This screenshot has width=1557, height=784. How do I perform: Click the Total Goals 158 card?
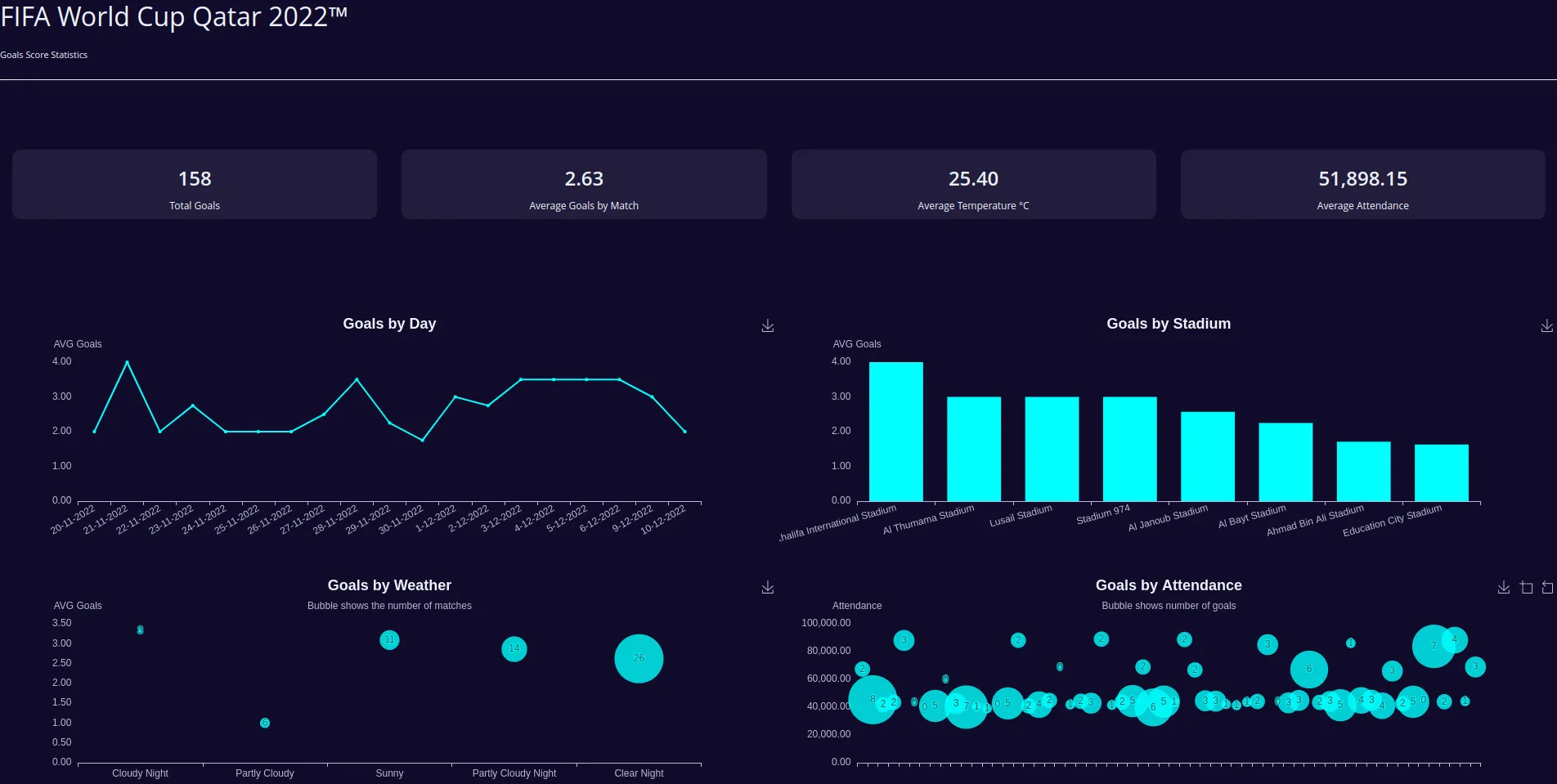[x=195, y=184]
